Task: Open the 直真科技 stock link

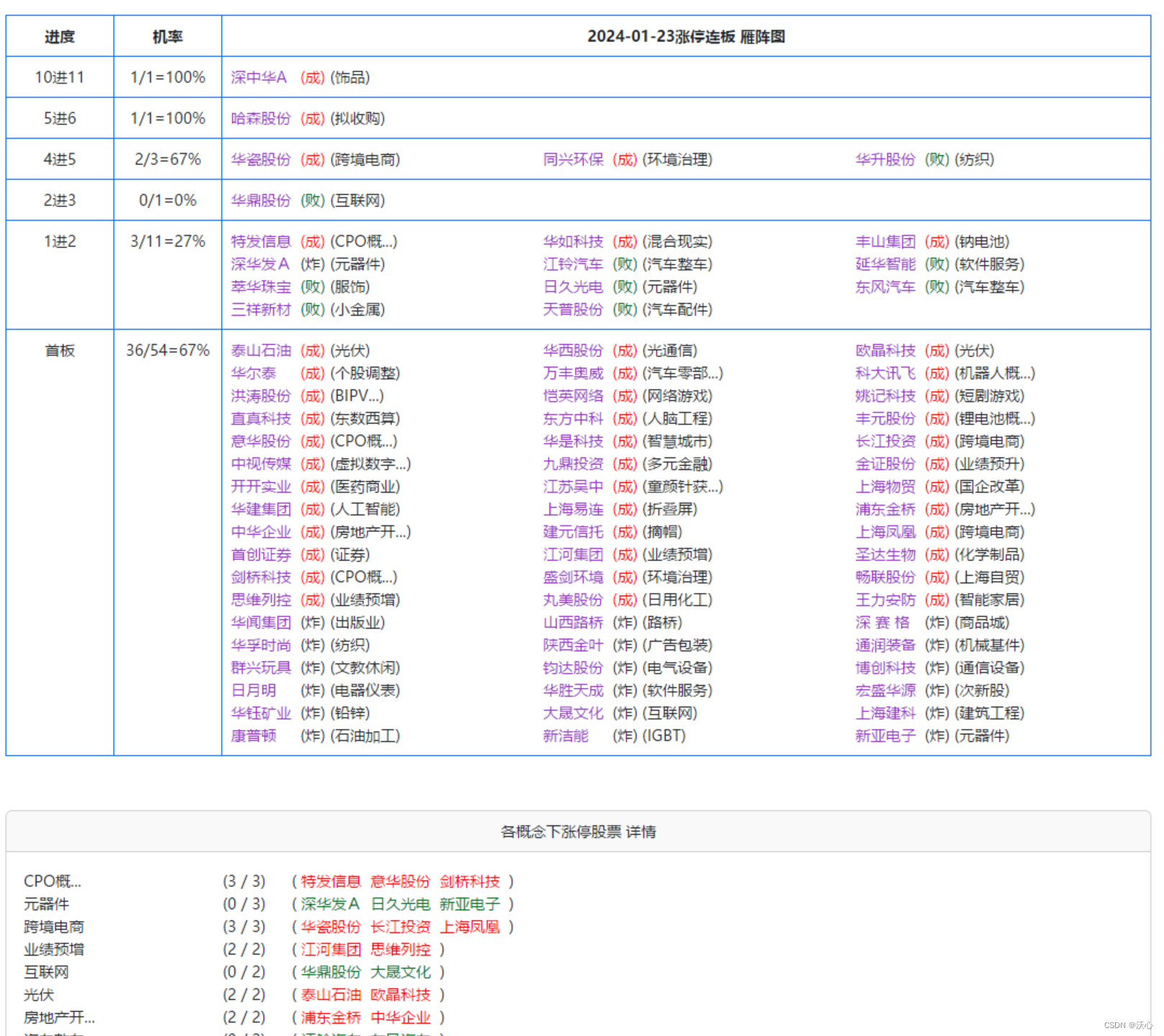Action: (x=261, y=419)
